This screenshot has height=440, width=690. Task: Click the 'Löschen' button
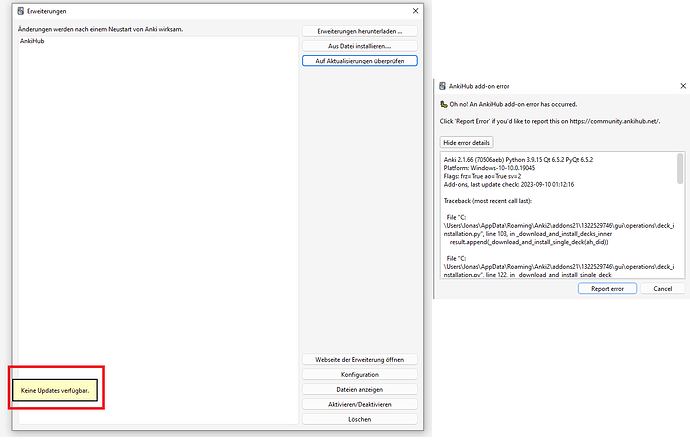(360, 419)
